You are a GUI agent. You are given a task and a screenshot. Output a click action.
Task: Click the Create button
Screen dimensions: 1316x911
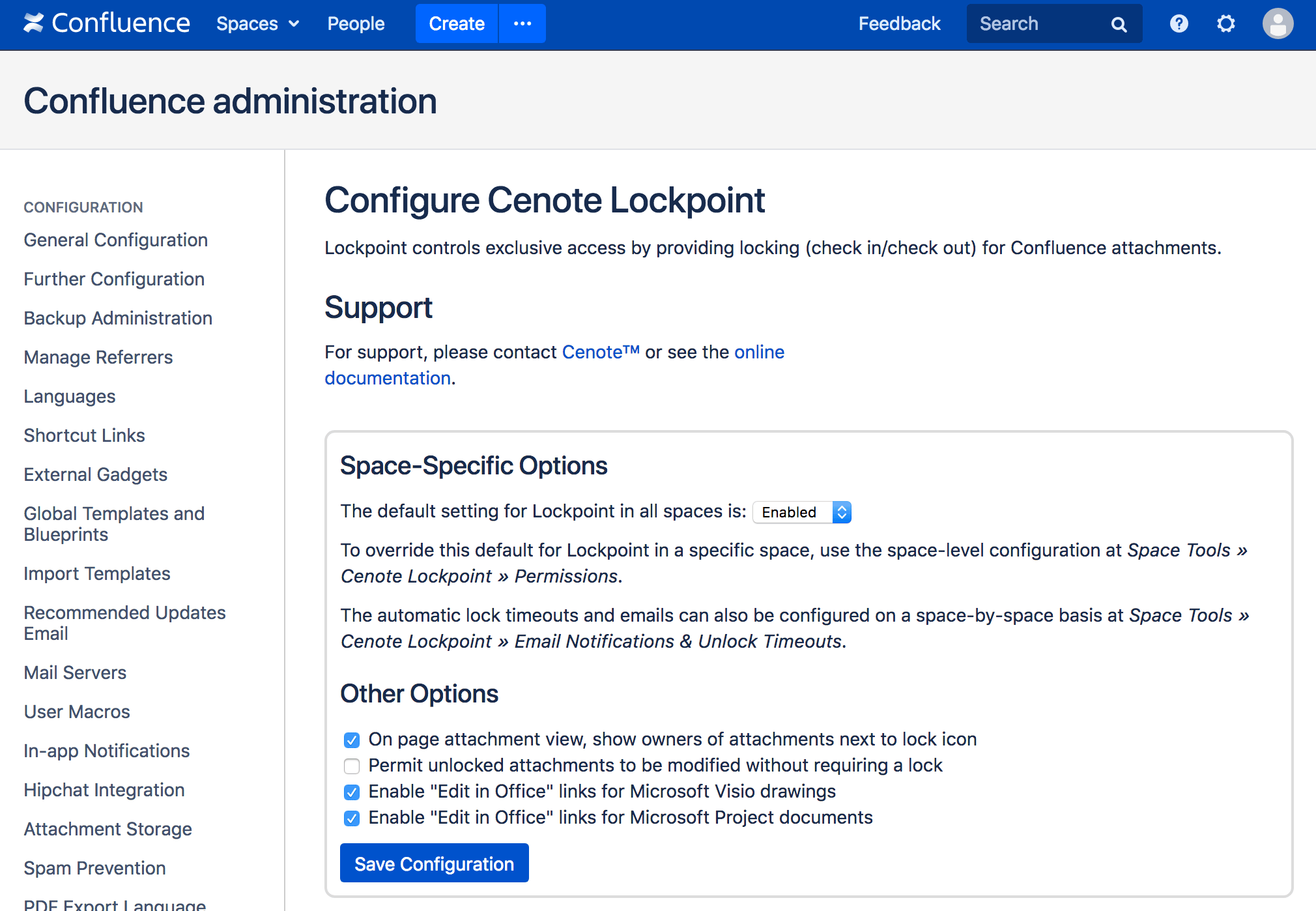click(457, 24)
